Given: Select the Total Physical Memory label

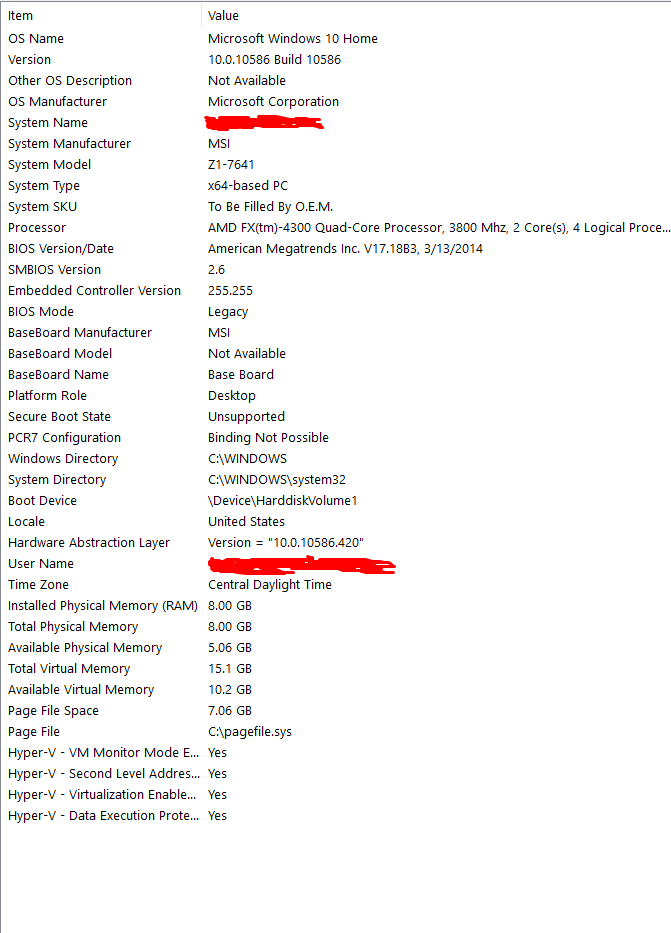Looking at the screenshot, I should 73,627.
